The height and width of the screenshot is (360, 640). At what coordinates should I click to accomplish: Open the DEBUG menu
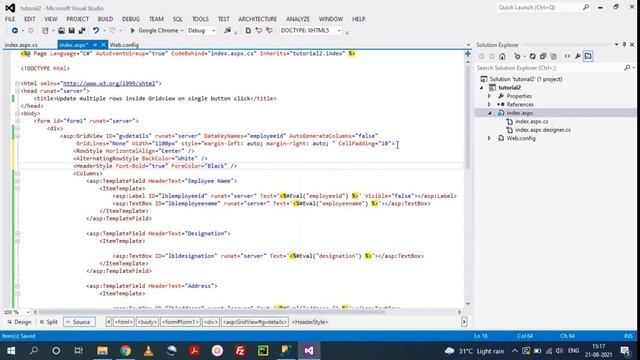coord(131,19)
